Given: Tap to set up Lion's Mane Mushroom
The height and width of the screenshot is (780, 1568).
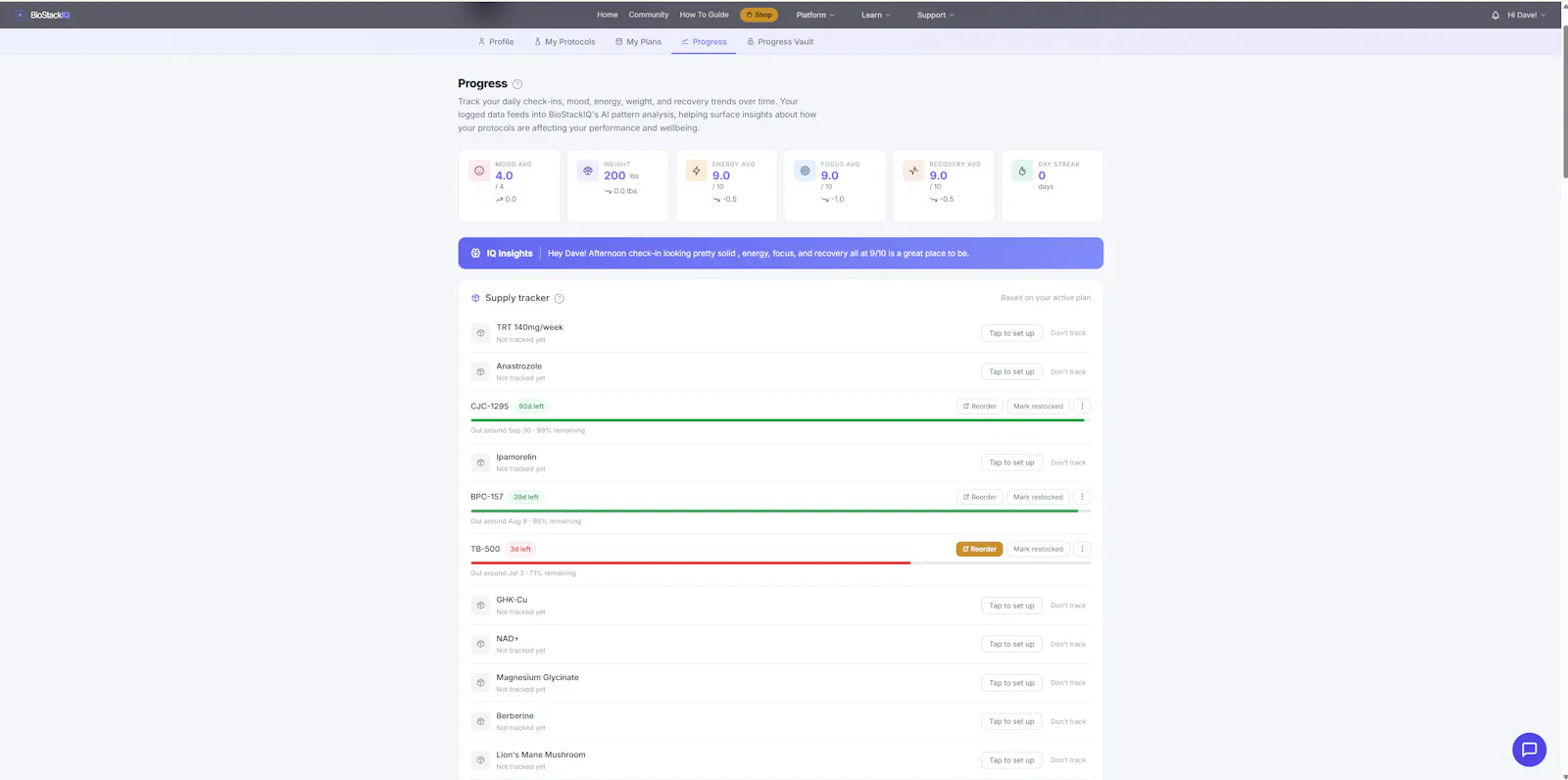Looking at the screenshot, I should [1011, 760].
